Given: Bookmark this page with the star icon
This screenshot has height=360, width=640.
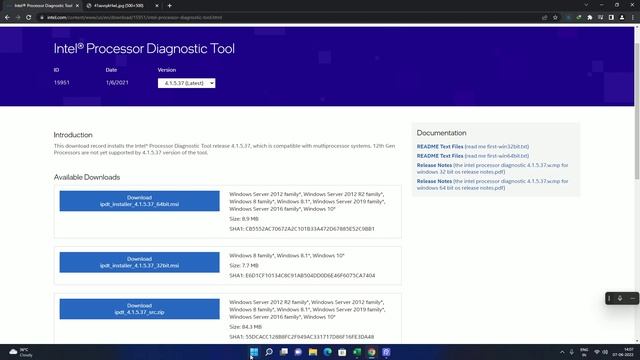Looking at the screenshot, I should 555,18.
